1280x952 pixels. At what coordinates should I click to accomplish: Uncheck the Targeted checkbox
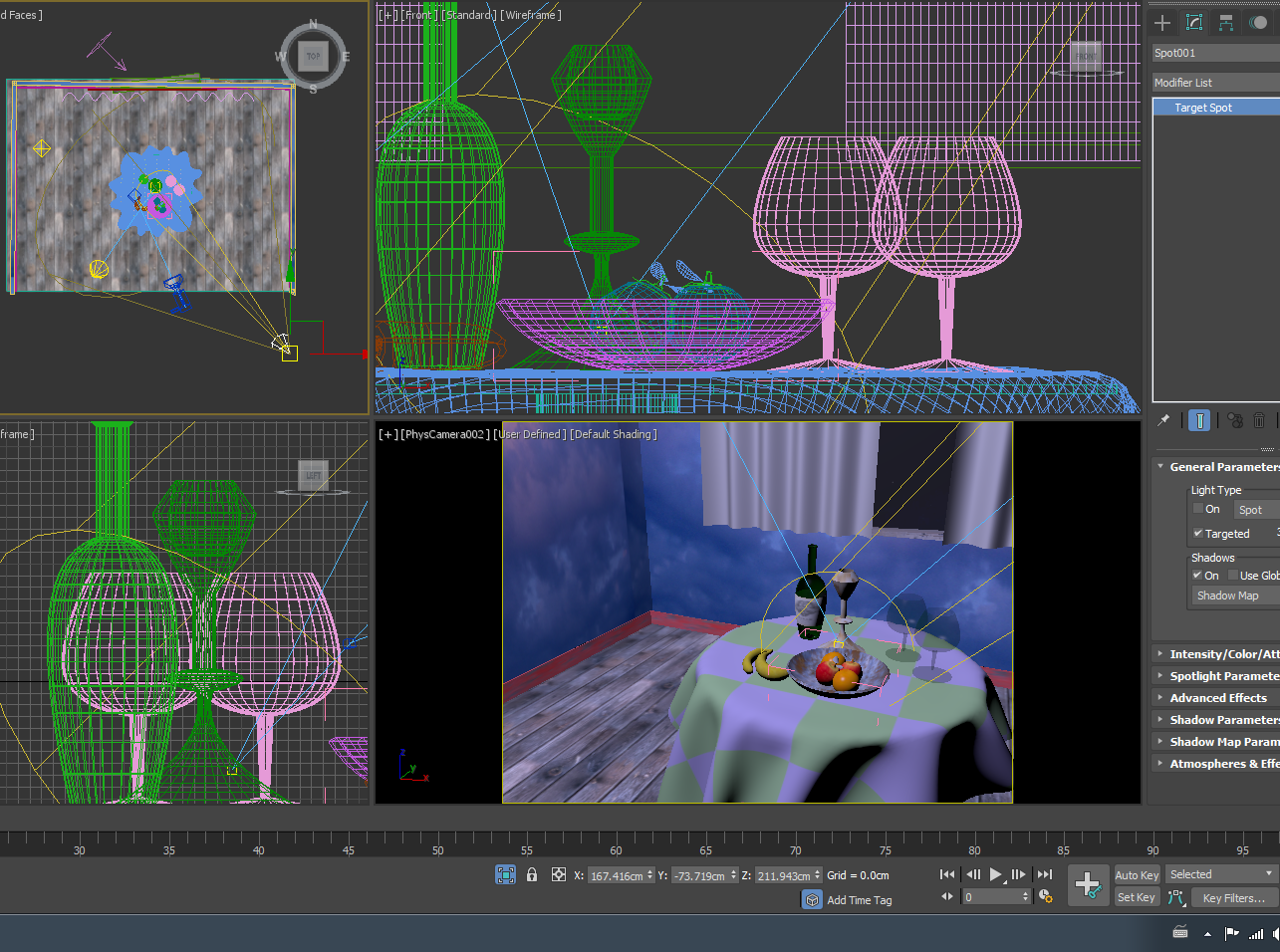click(x=1198, y=534)
